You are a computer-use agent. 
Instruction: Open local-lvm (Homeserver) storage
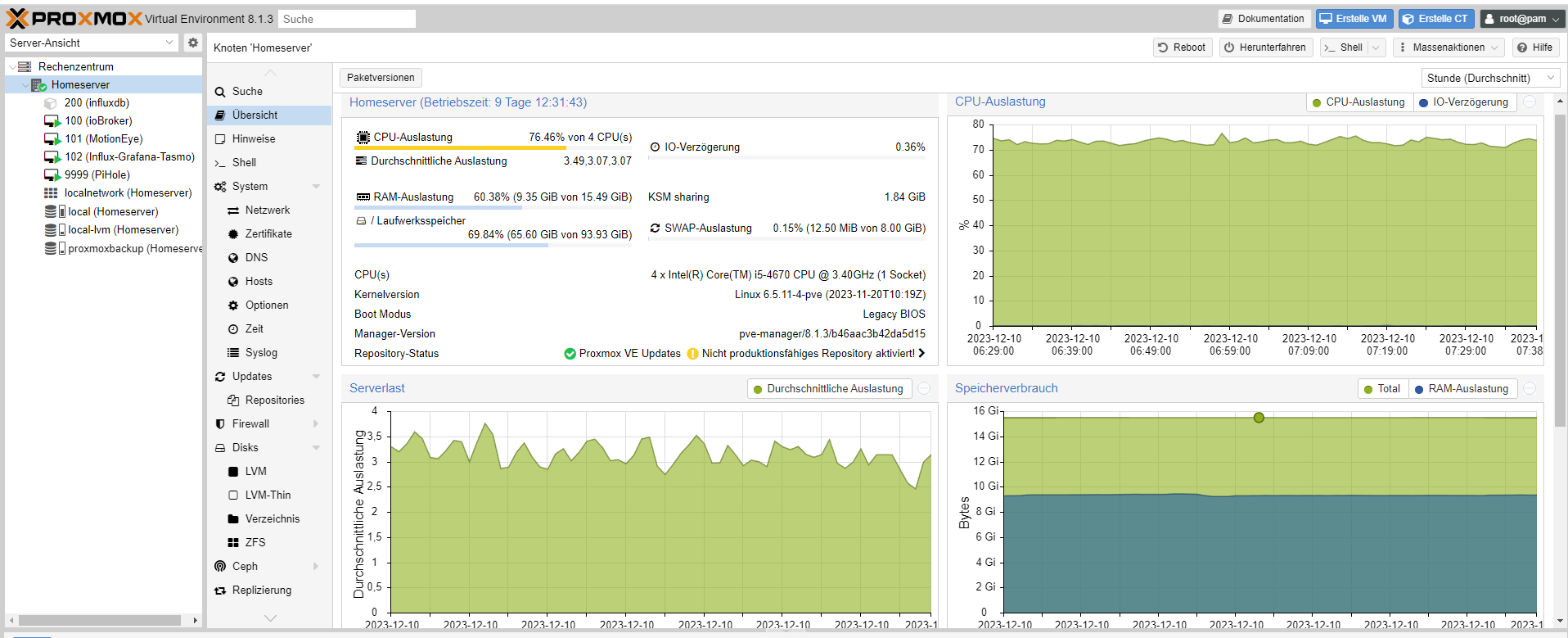123,229
